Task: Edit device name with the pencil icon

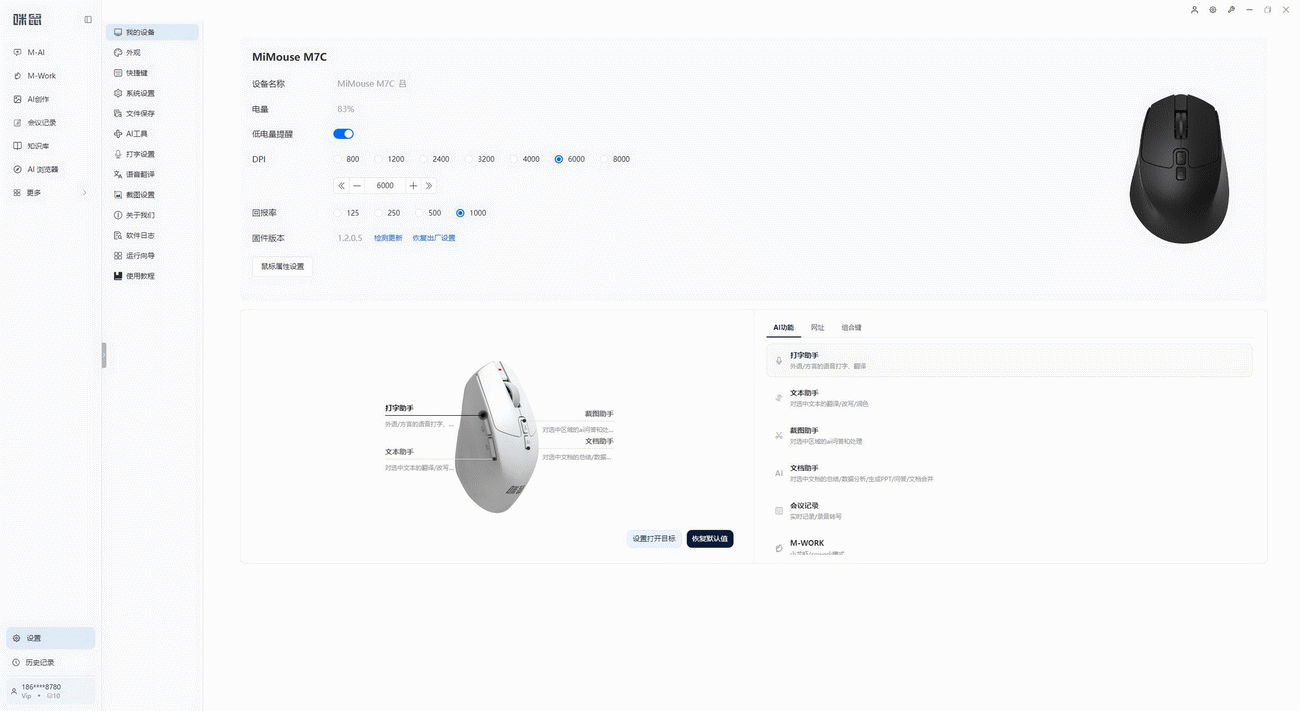Action: tap(403, 84)
